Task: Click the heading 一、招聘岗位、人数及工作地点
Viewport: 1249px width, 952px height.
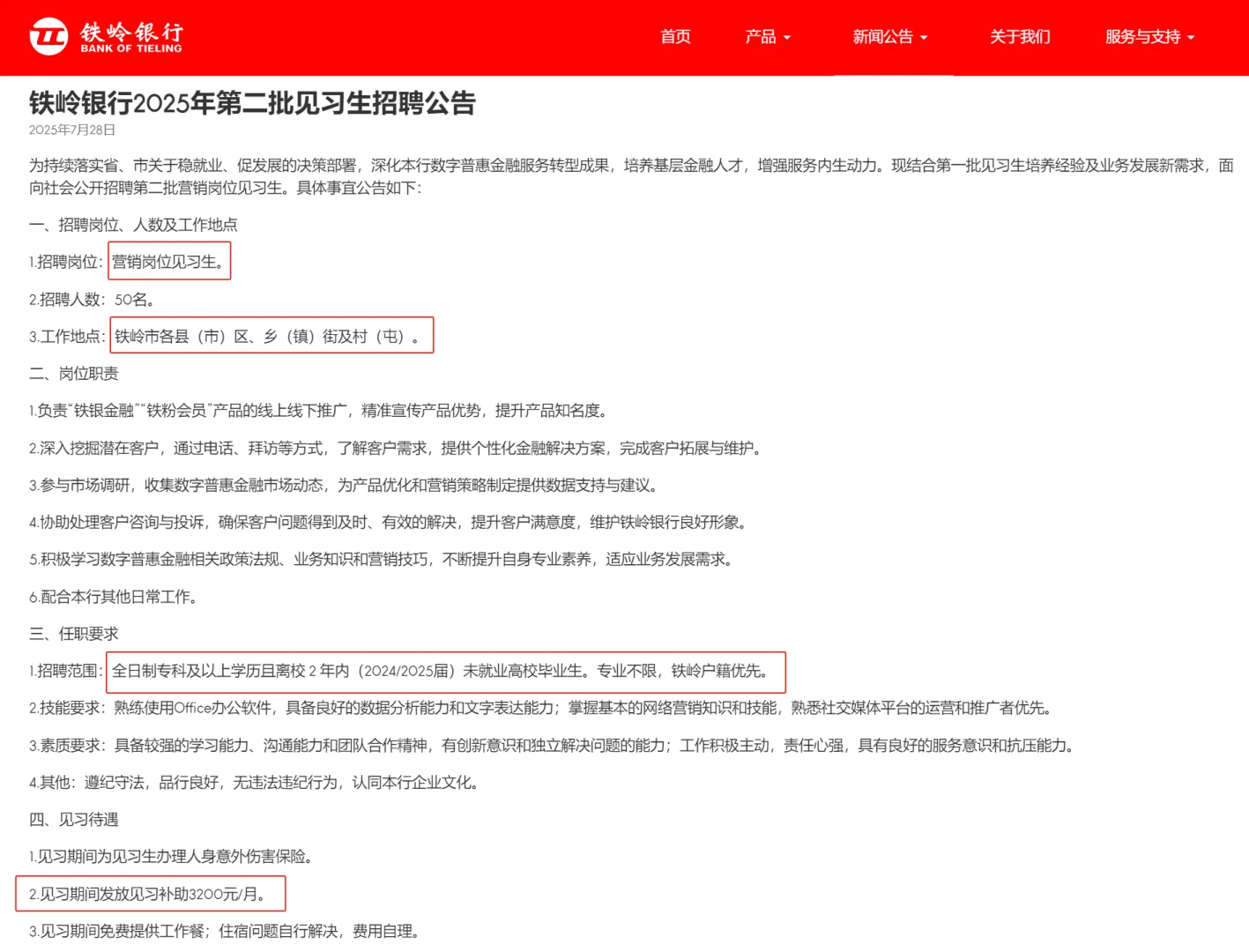Action: [133, 225]
